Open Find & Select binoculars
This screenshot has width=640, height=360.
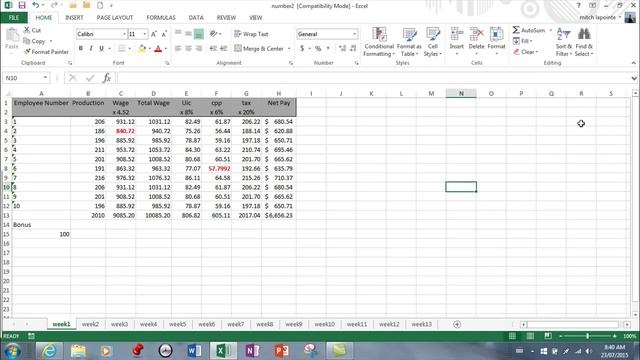[584, 42]
